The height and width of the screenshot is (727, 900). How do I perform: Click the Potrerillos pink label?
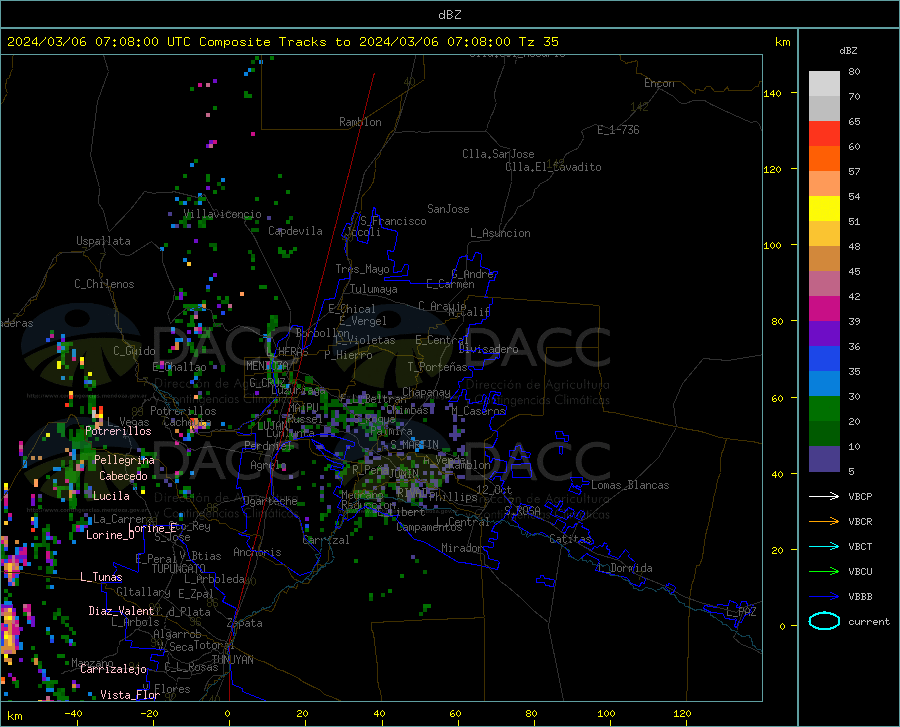pos(118,431)
